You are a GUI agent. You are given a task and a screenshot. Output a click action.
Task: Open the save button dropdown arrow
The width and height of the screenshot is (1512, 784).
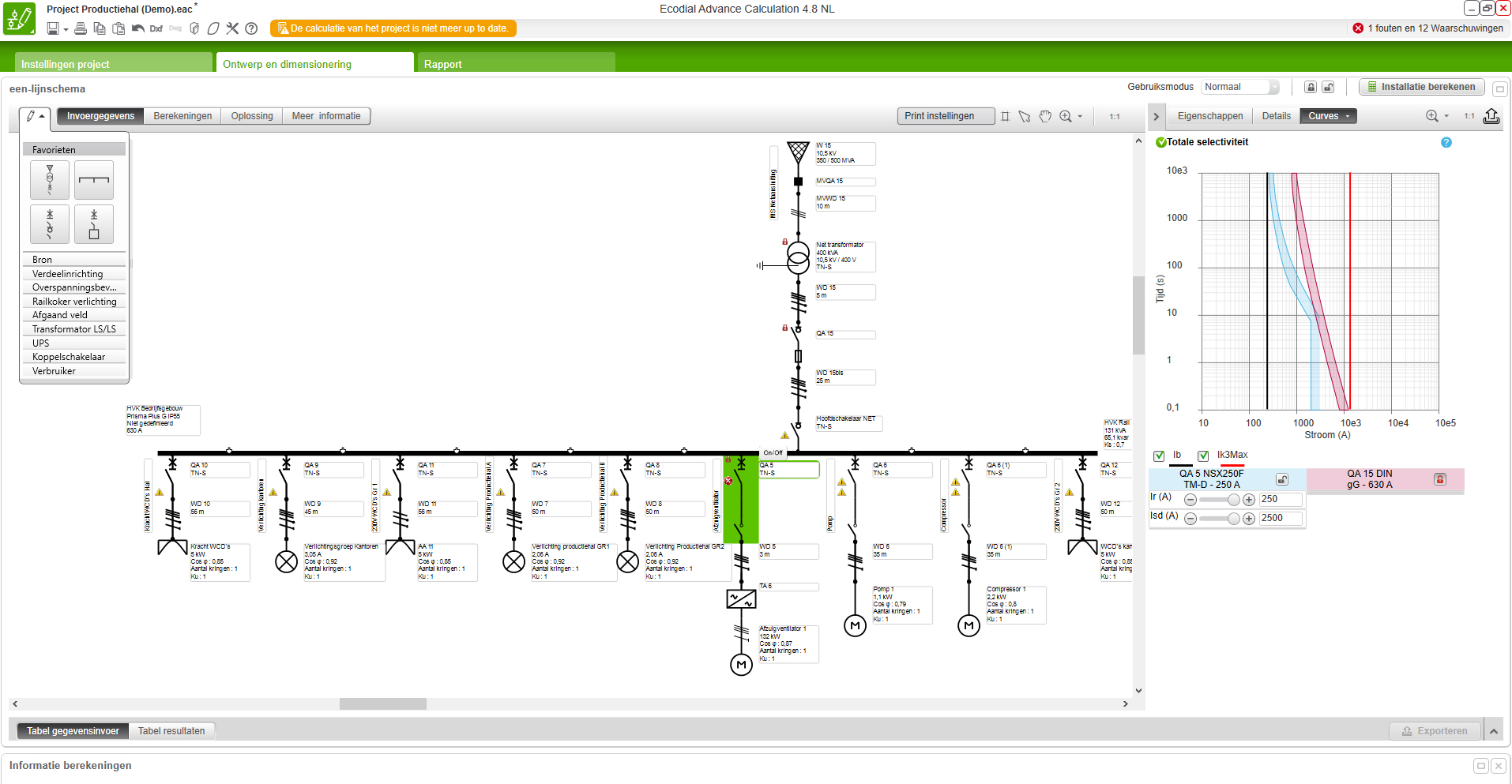coord(66,29)
